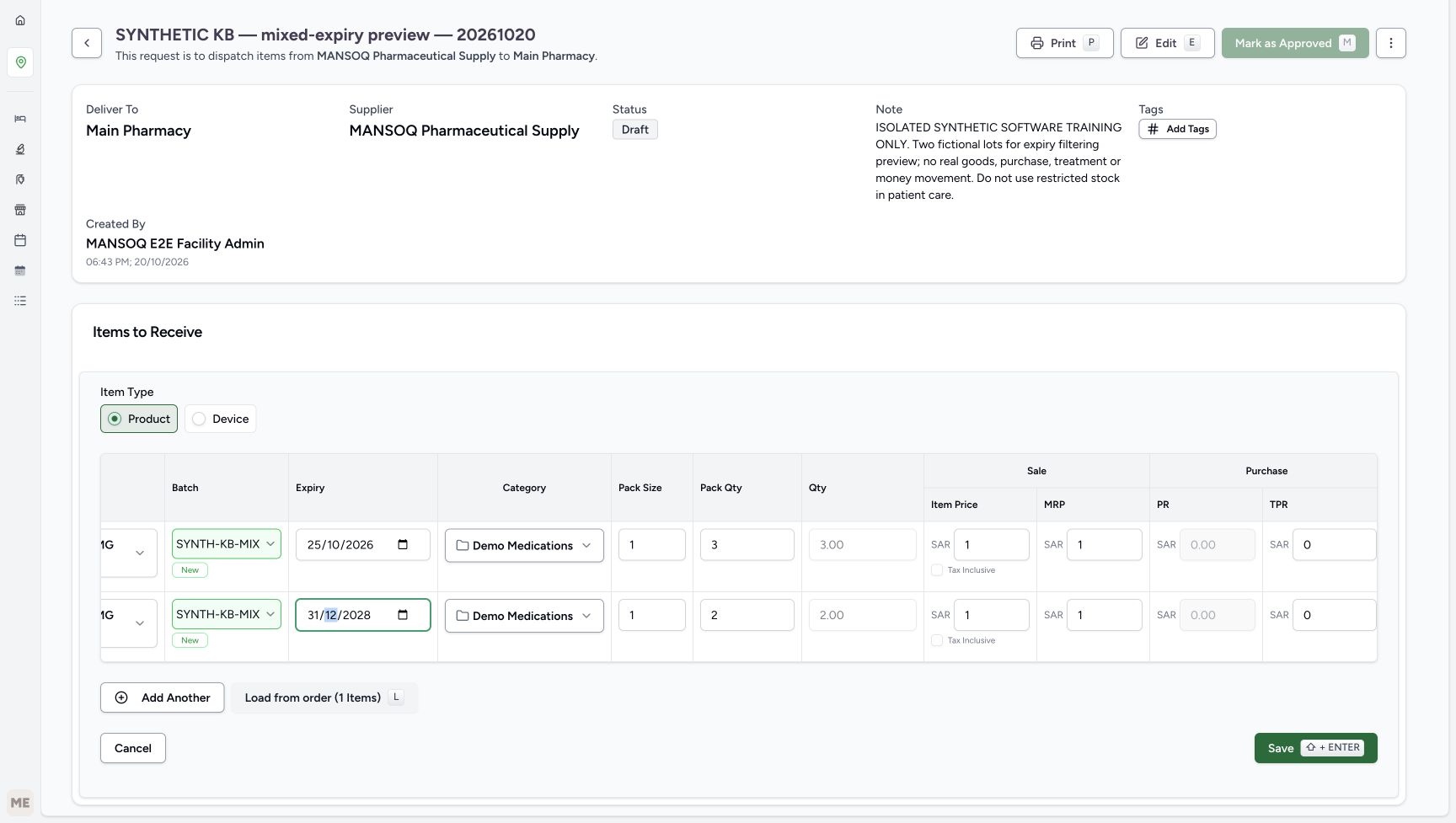The width and height of the screenshot is (1456, 823).
Task: Open the date picker for 25/10/2026 expiry
Action: (403, 544)
